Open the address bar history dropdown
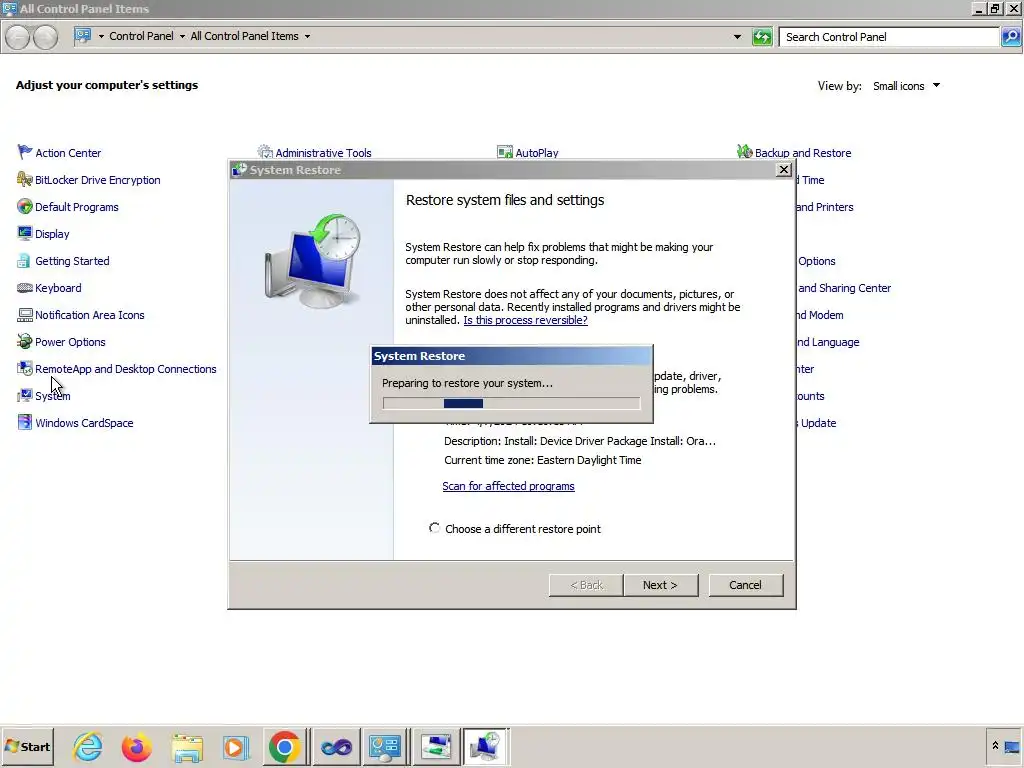Screen dimensions: 1024x768 point(737,37)
